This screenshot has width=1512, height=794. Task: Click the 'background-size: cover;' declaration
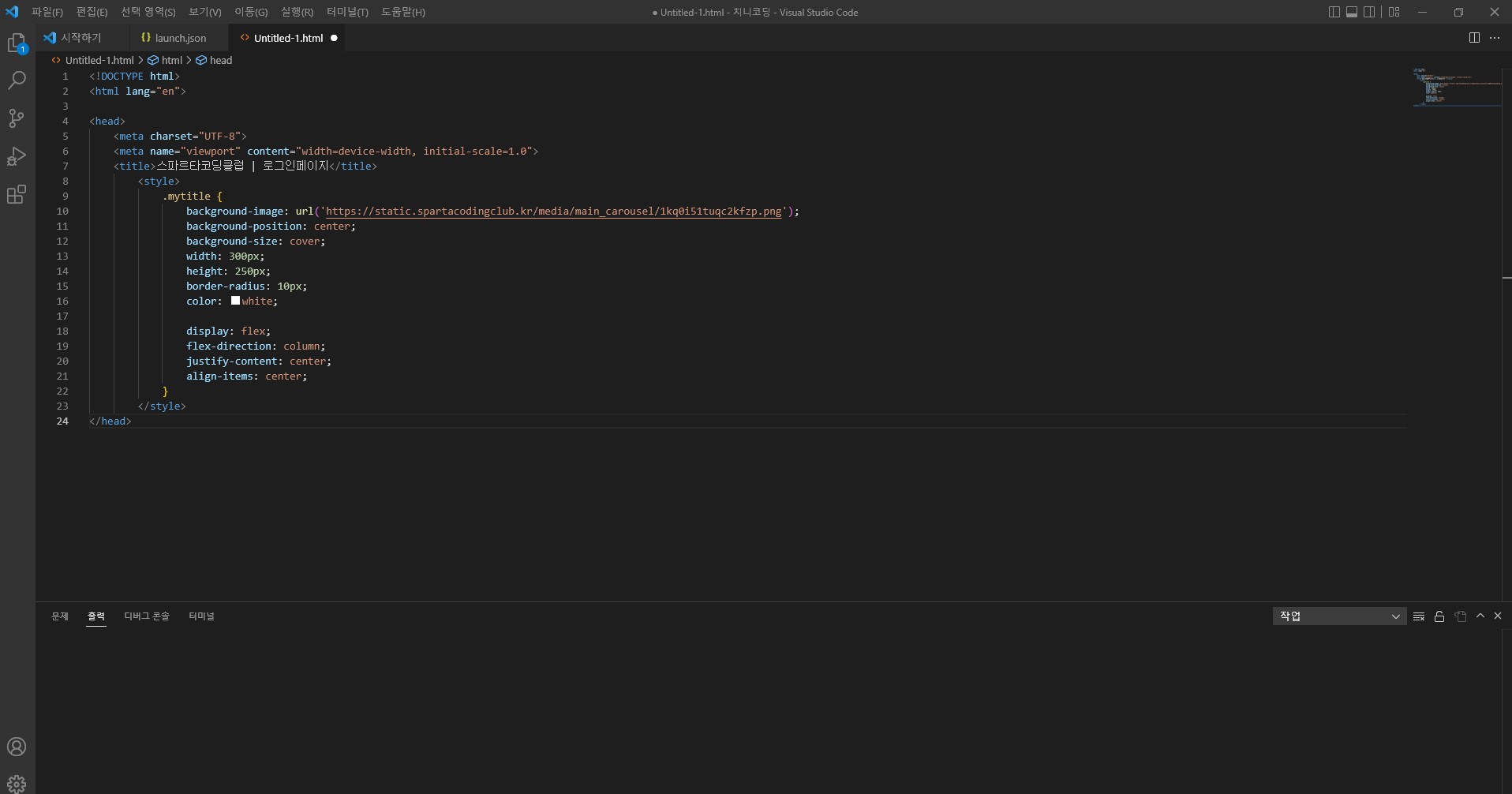click(x=256, y=242)
